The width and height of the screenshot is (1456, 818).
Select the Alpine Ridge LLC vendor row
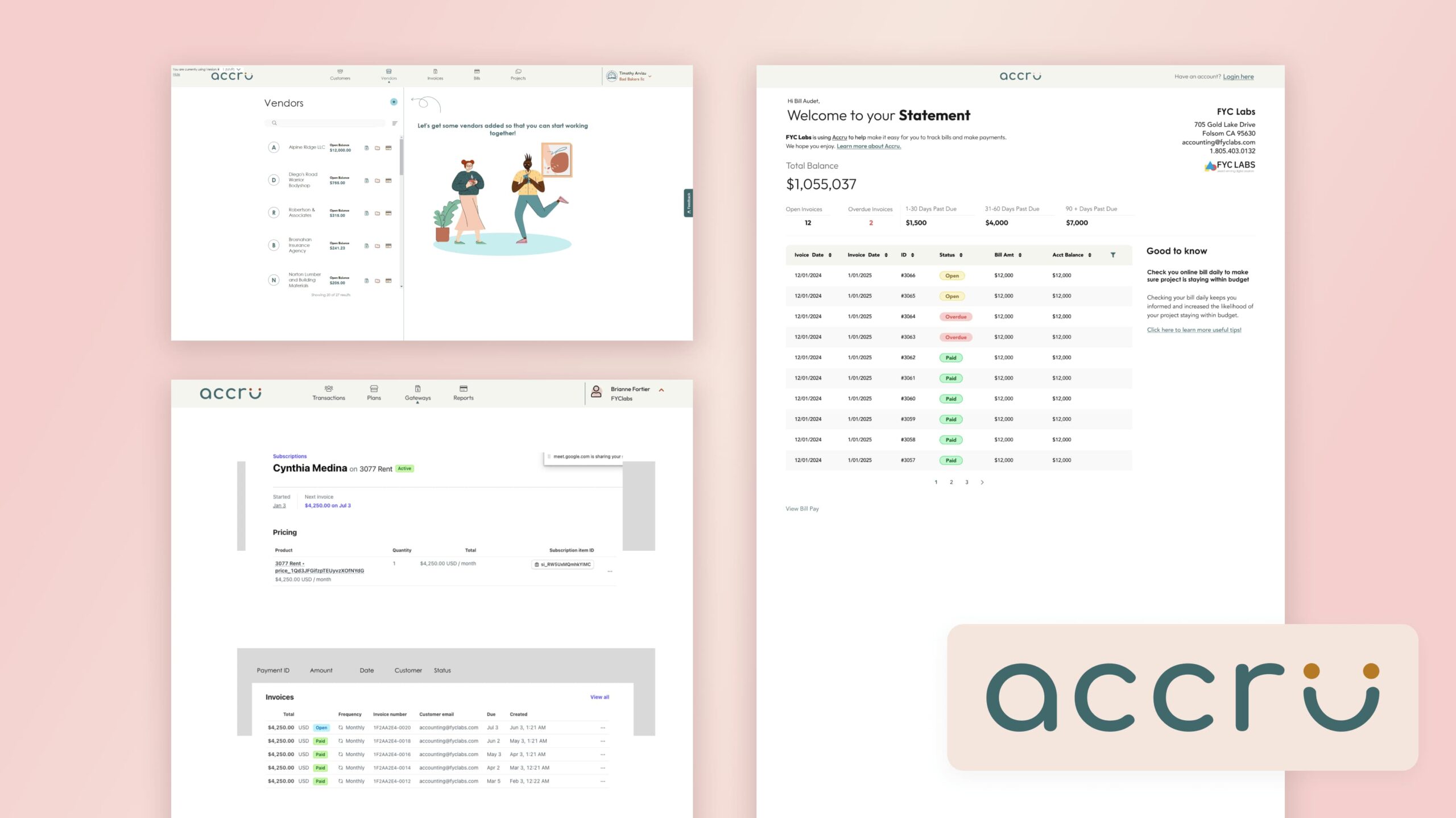[x=330, y=148]
